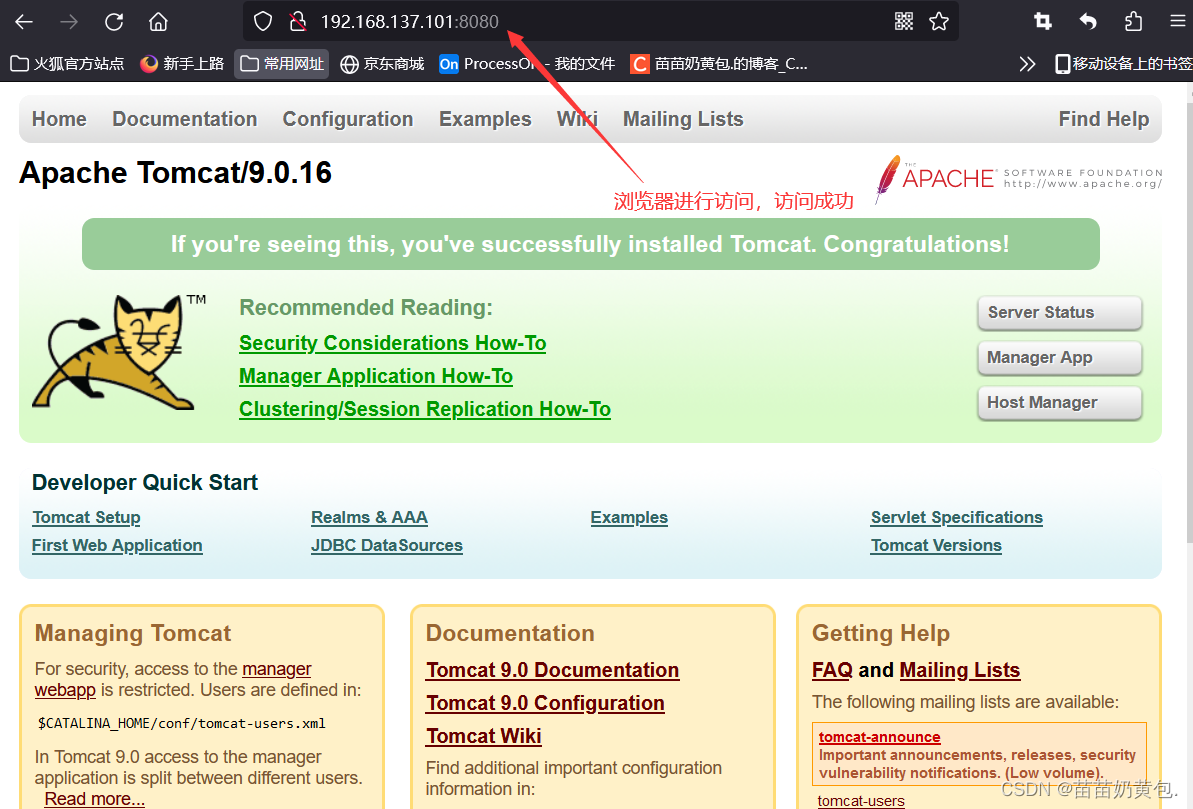Bookmark this page with the star icon

(939, 21)
